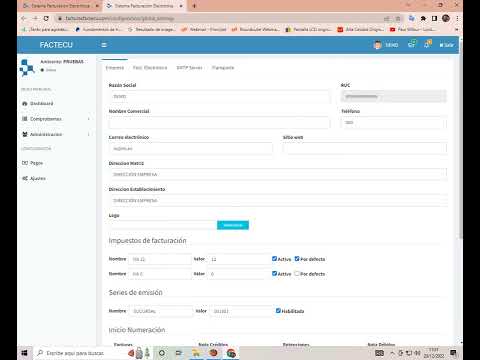
Task: Open the Webmail bookmark
Action: 204,29
